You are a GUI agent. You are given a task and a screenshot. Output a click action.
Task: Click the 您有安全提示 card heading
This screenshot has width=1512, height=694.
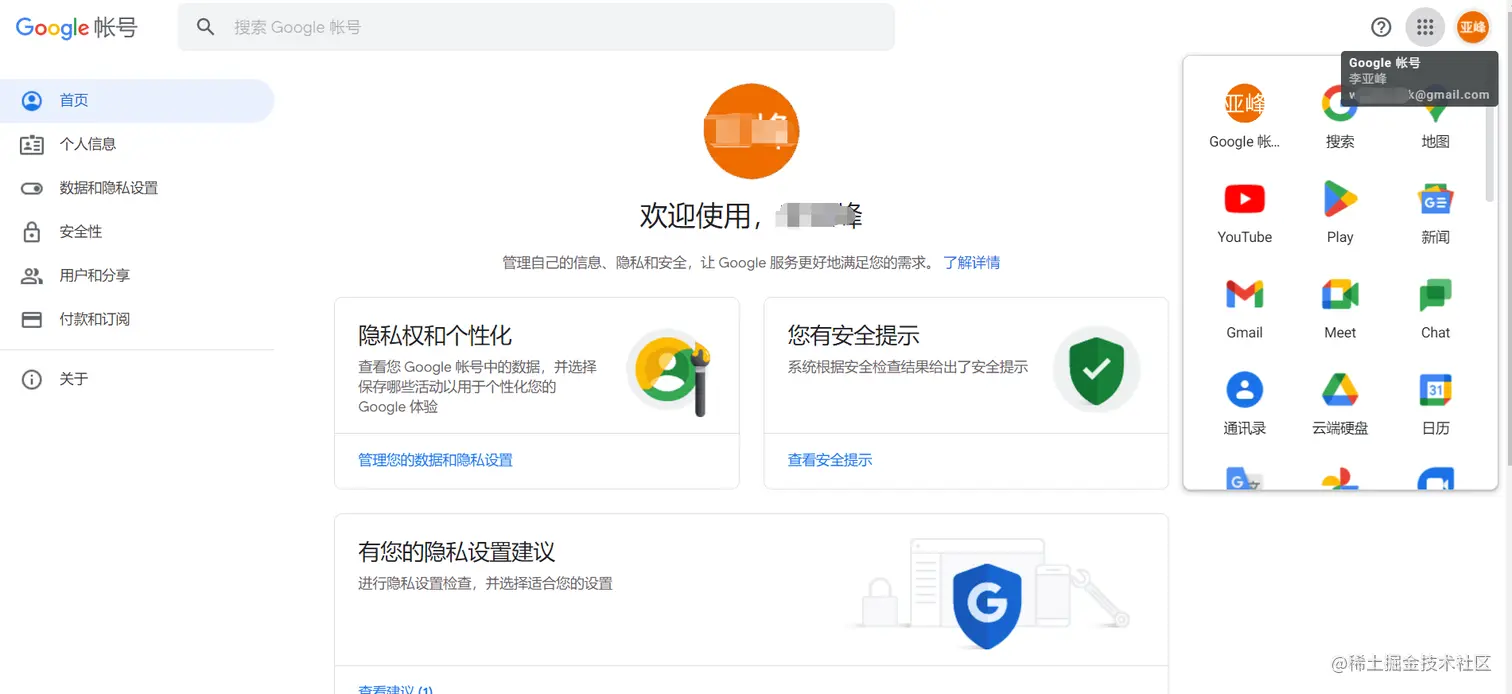click(x=853, y=336)
